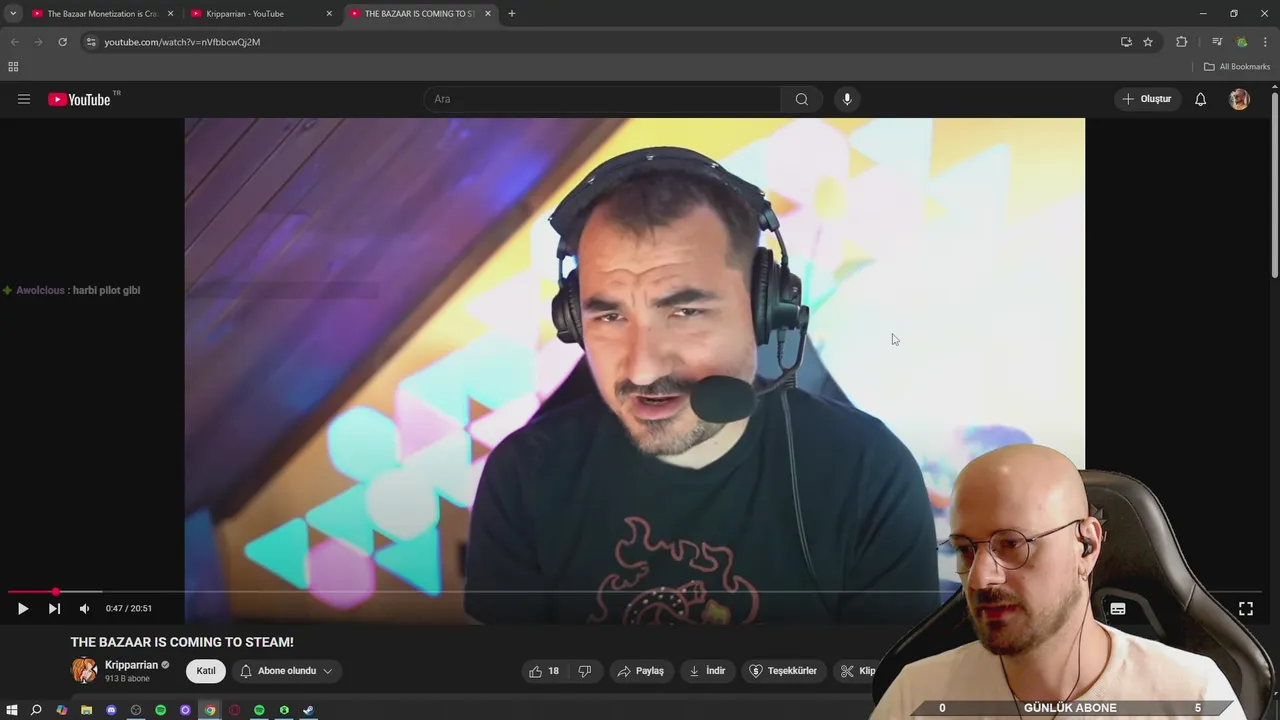1280x720 pixels.
Task: Like the video with thumbs up
Action: tap(545, 671)
